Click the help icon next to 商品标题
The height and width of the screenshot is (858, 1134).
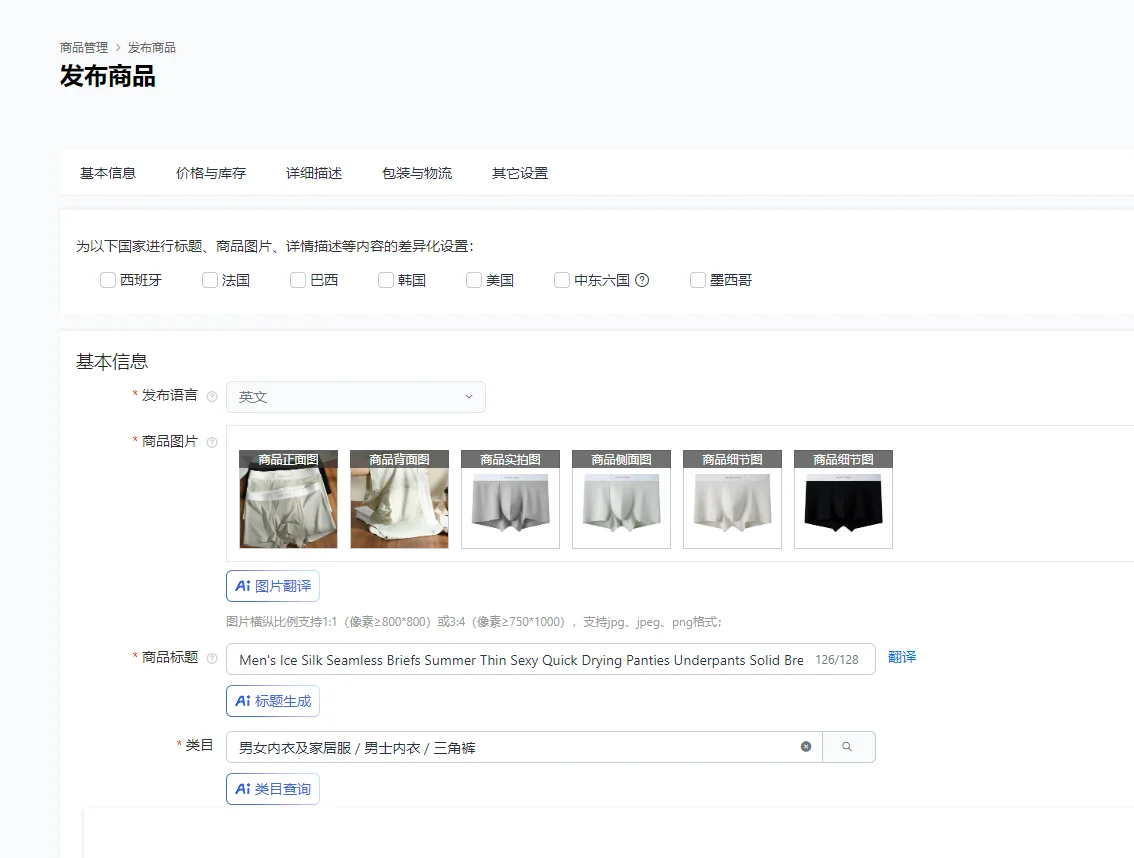pos(212,658)
